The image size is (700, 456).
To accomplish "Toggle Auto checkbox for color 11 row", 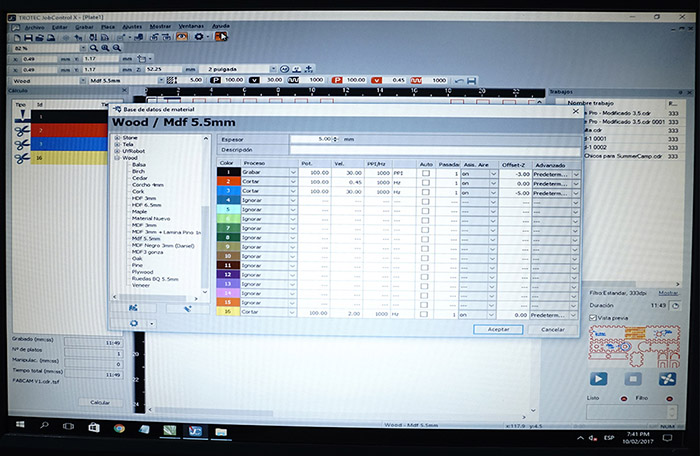I will pyautogui.click(x=425, y=267).
